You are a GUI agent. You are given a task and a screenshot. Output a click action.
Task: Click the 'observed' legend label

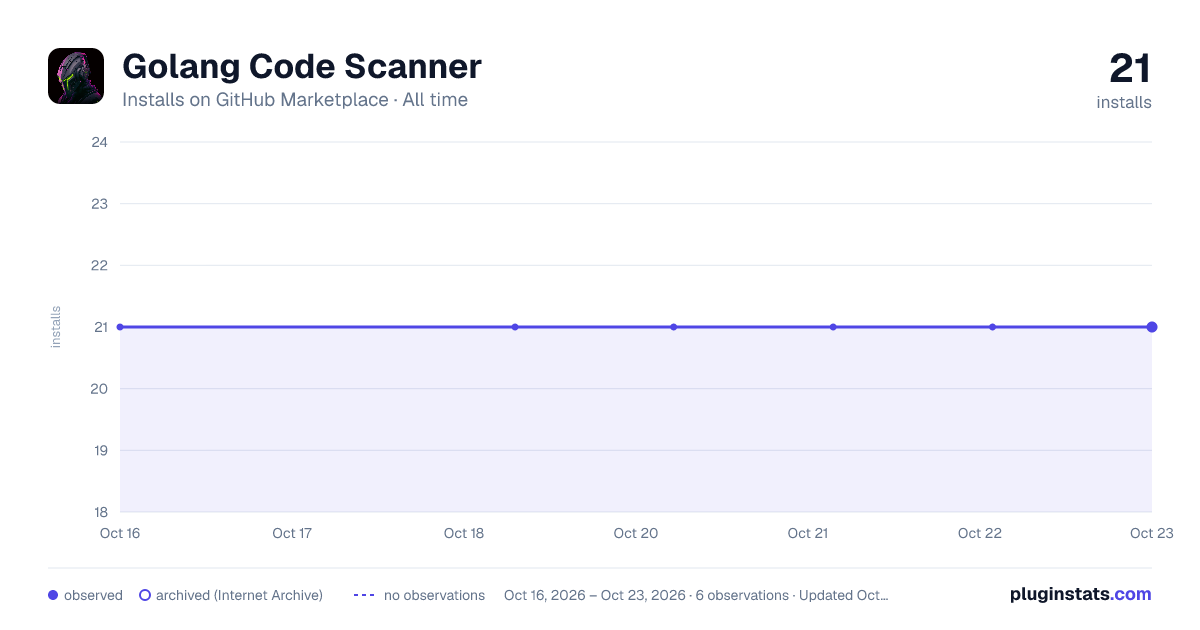[93, 595]
